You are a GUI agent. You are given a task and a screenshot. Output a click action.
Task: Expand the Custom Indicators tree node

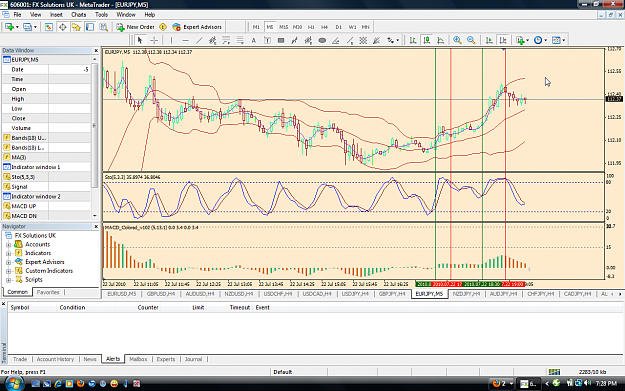[x=8, y=271]
